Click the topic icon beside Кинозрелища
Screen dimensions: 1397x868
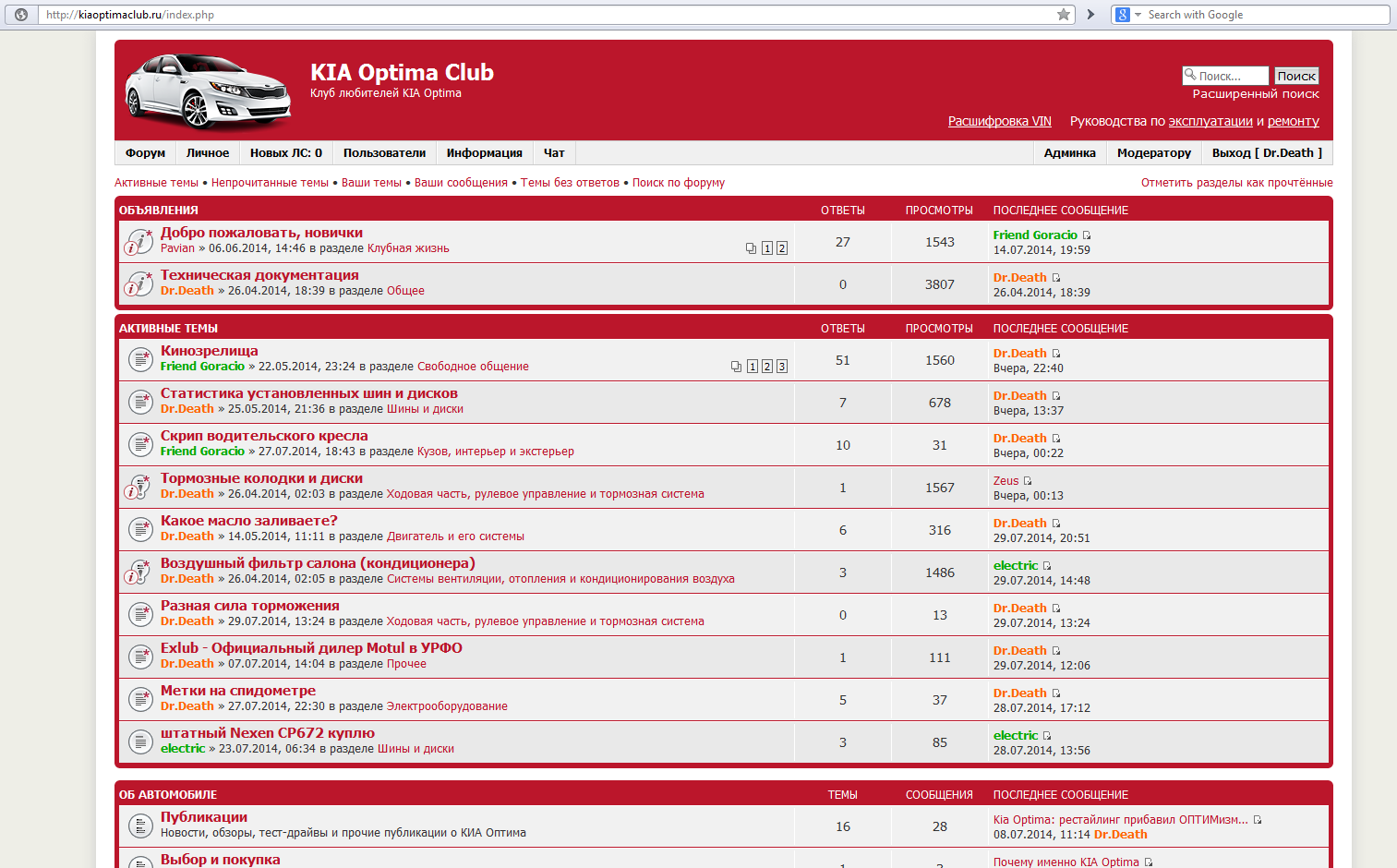(139, 359)
